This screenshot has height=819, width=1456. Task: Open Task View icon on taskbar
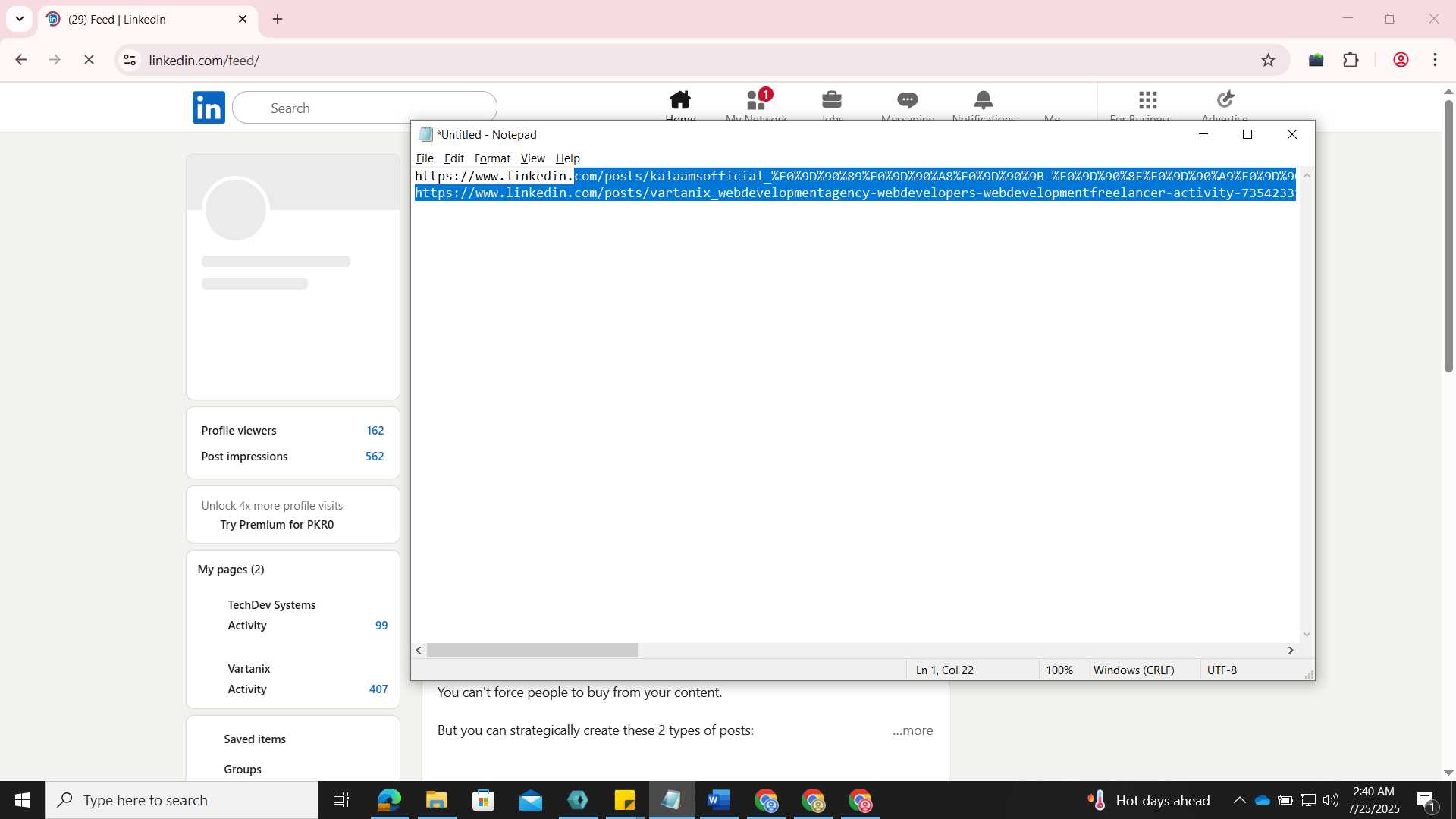pyautogui.click(x=341, y=800)
